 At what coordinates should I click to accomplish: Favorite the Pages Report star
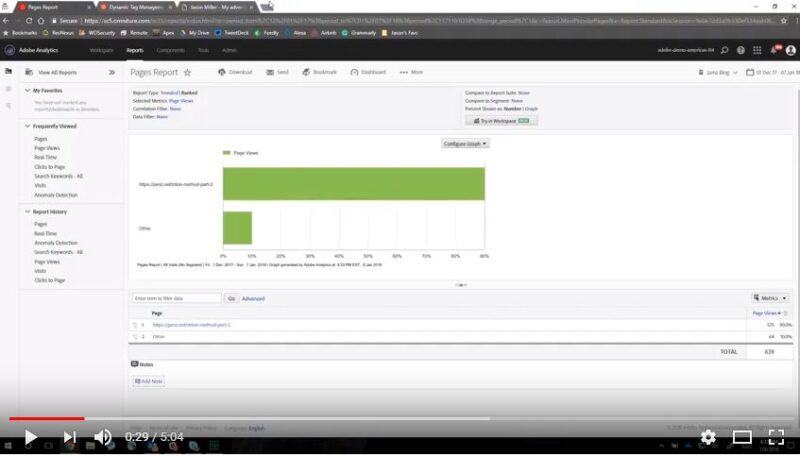point(187,72)
